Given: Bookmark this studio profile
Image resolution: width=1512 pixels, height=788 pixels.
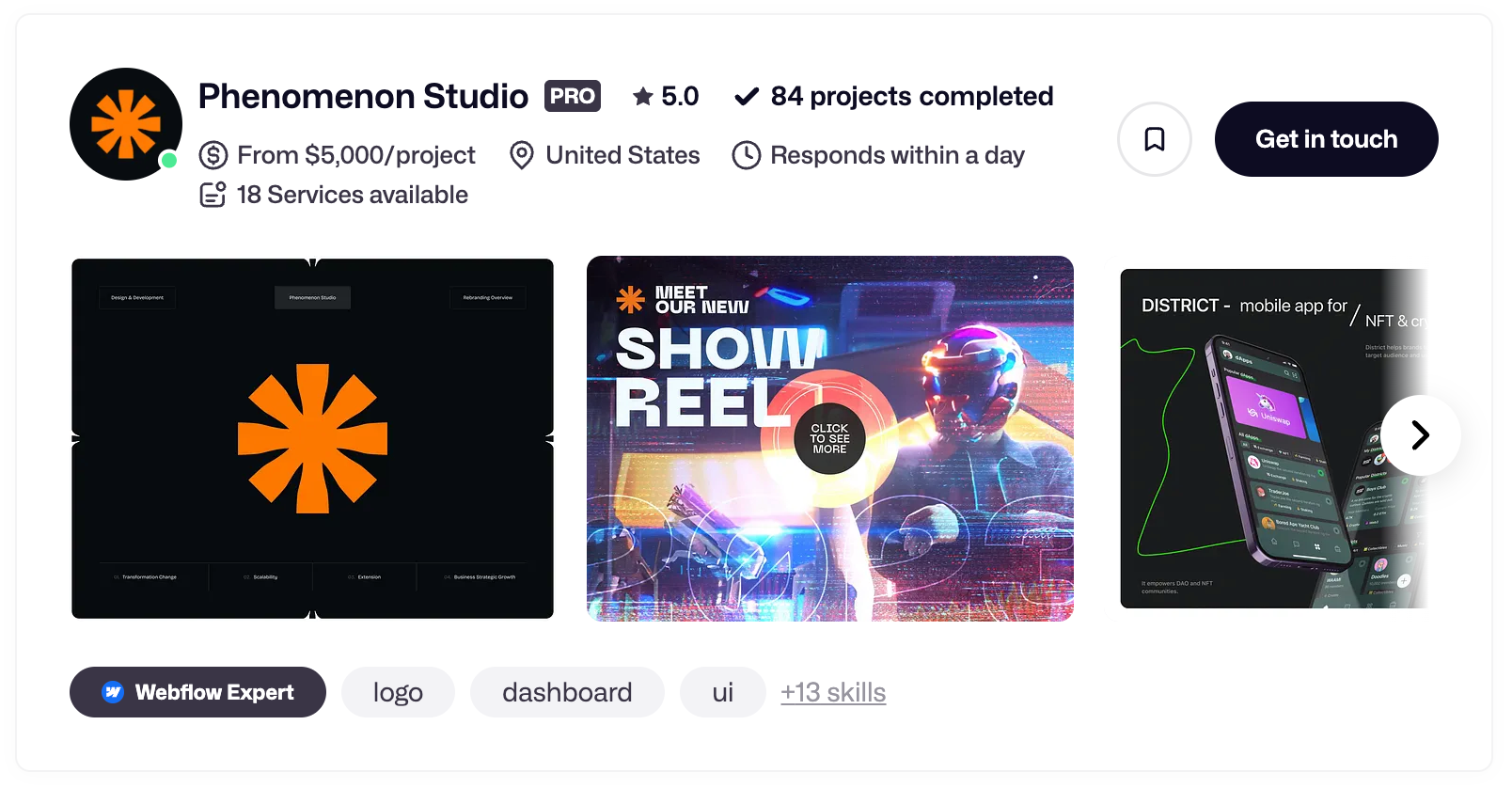Looking at the screenshot, I should point(1154,139).
